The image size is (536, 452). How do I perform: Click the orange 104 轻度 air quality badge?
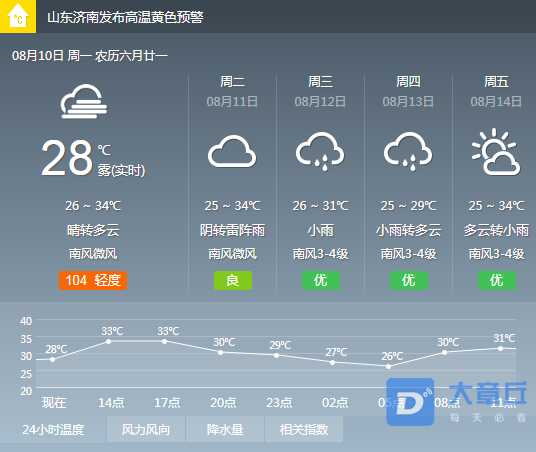[93, 280]
